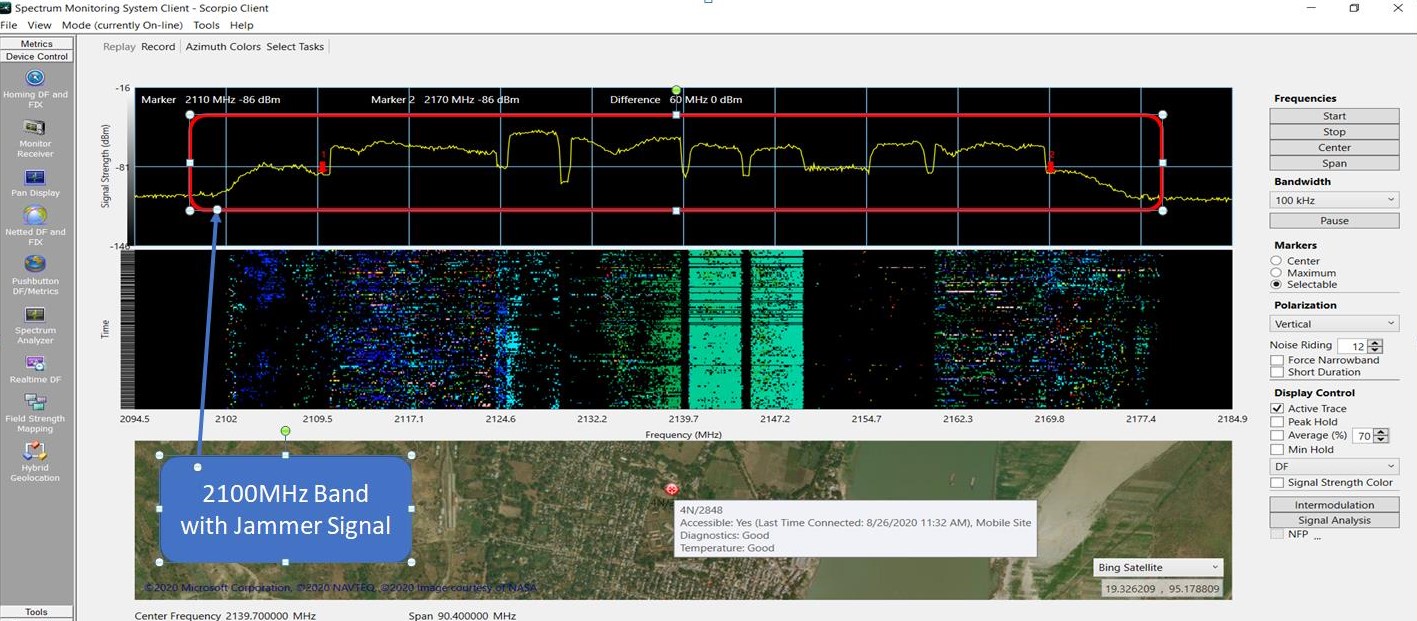
Task: Open the Help menu
Action: (241, 25)
